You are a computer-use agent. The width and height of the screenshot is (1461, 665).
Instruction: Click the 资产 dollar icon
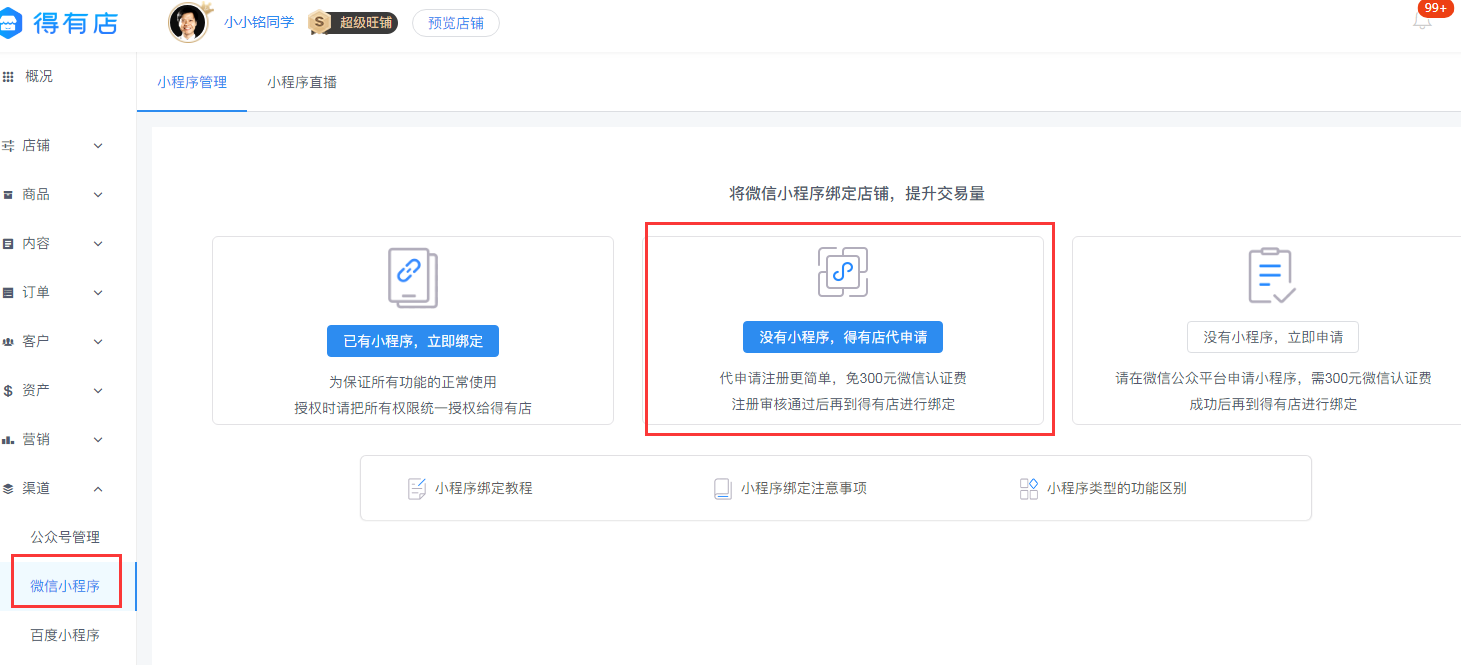coord(8,391)
